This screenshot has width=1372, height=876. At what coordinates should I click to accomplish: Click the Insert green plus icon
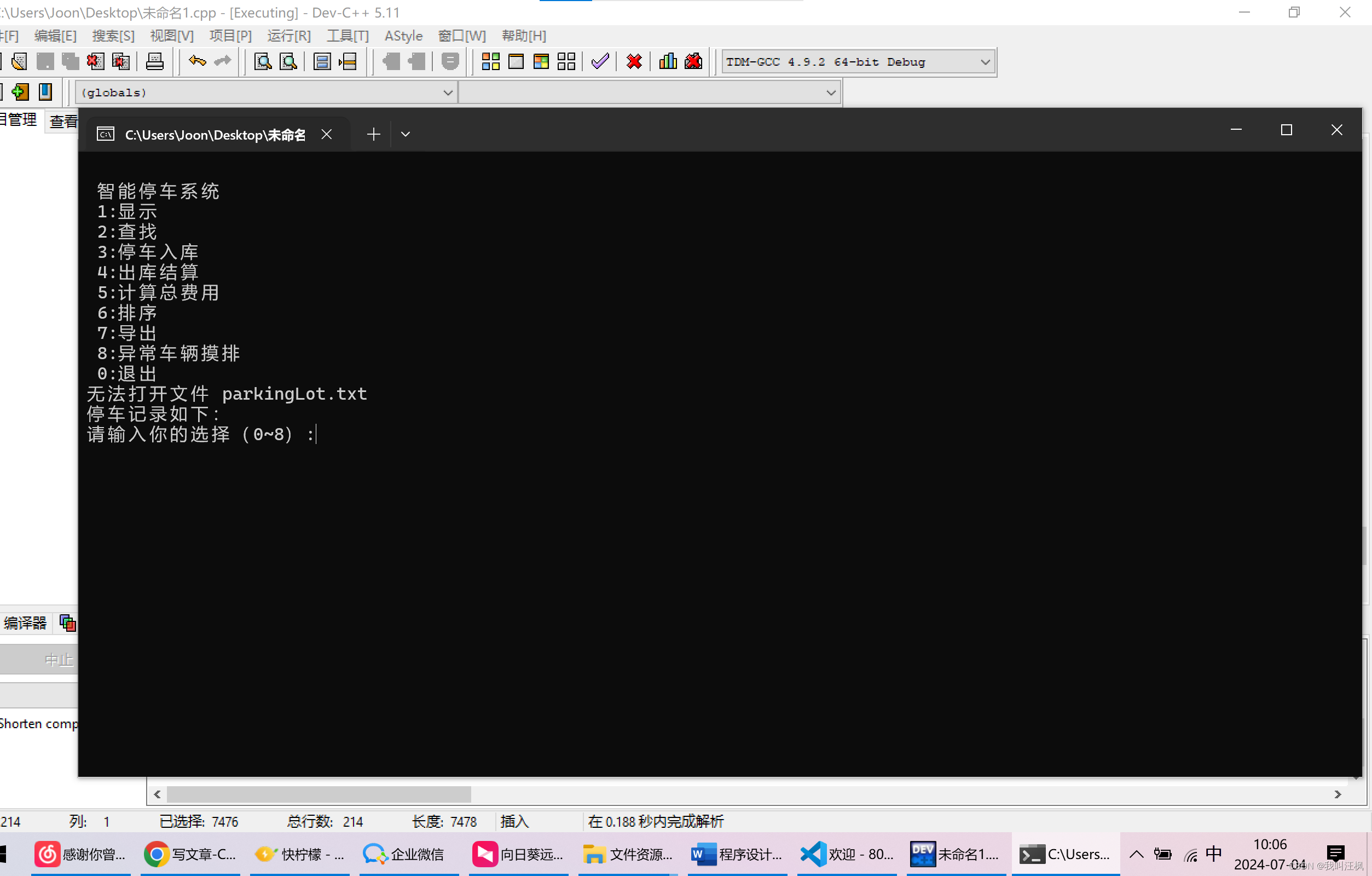20,92
